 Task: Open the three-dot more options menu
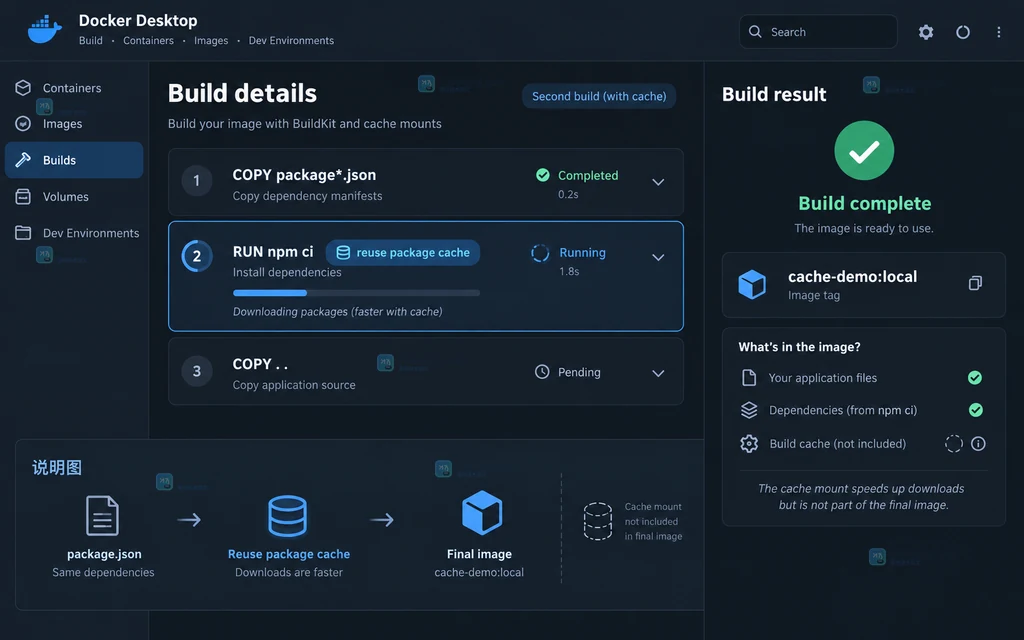(x=999, y=32)
